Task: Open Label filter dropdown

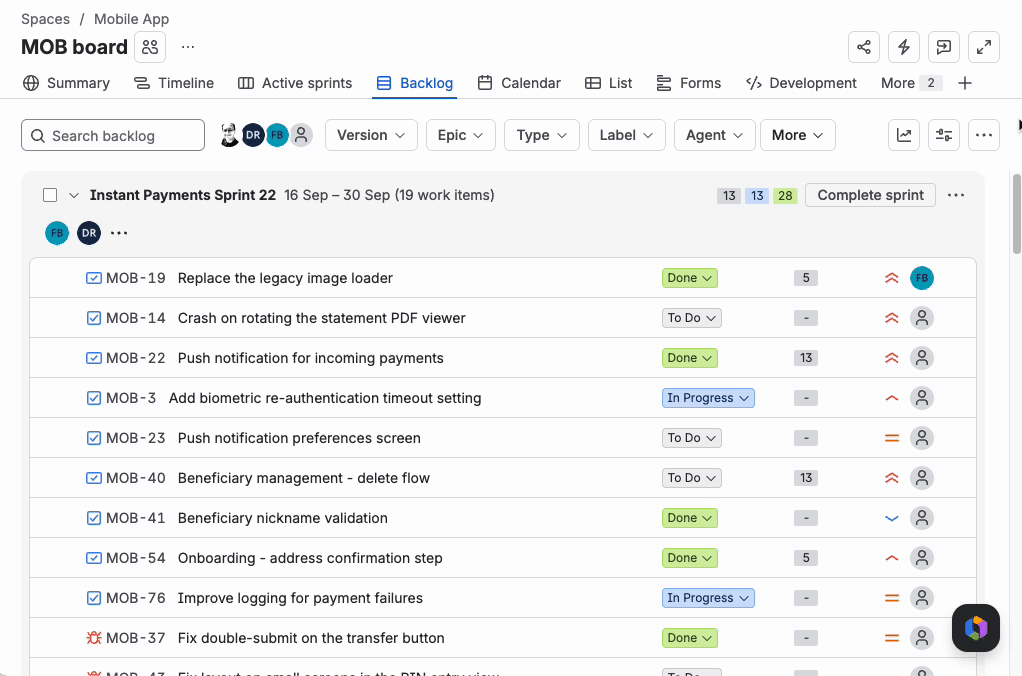Action: click(626, 135)
